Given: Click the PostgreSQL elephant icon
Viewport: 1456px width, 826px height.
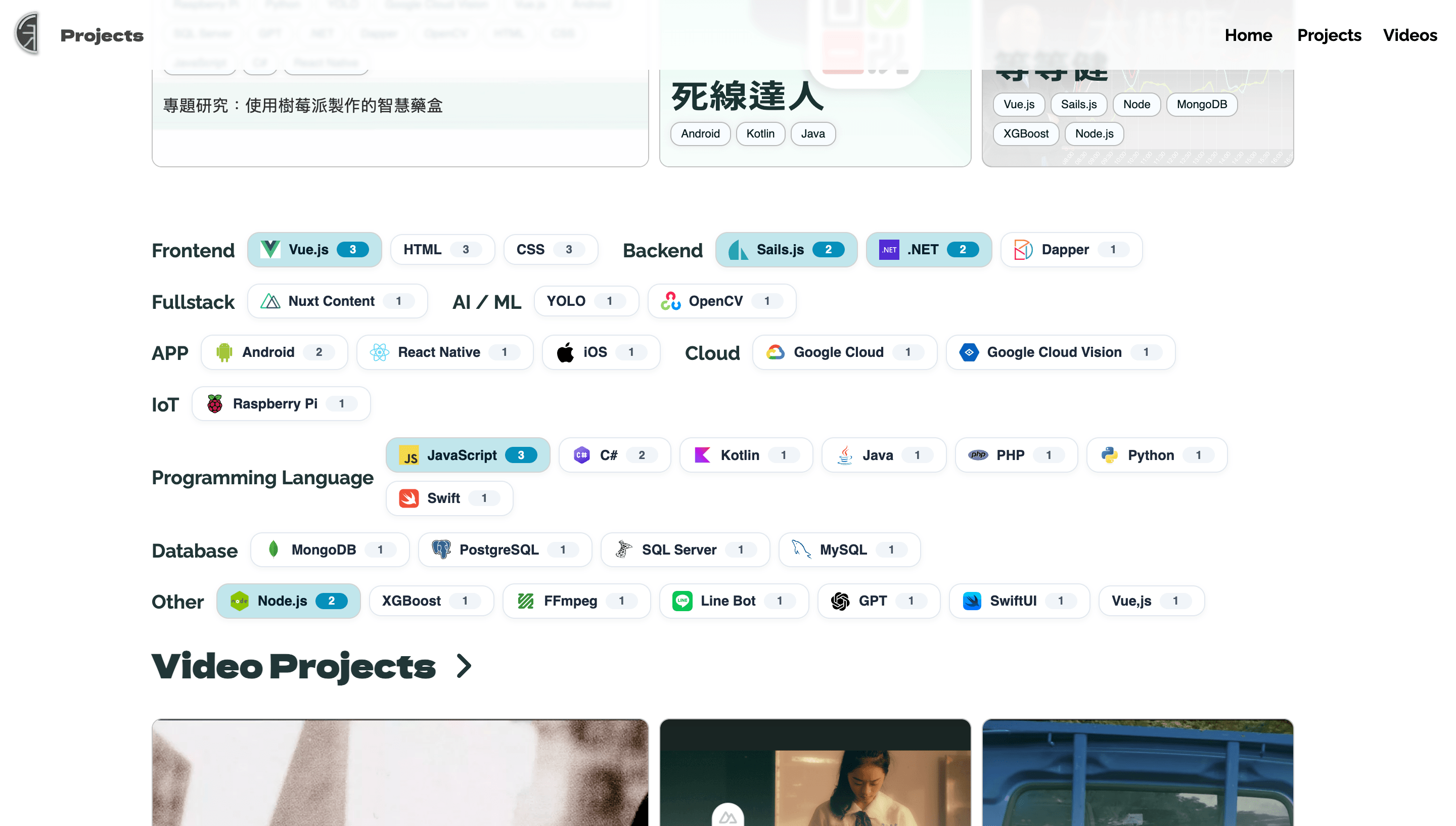Looking at the screenshot, I should [441, 549].
